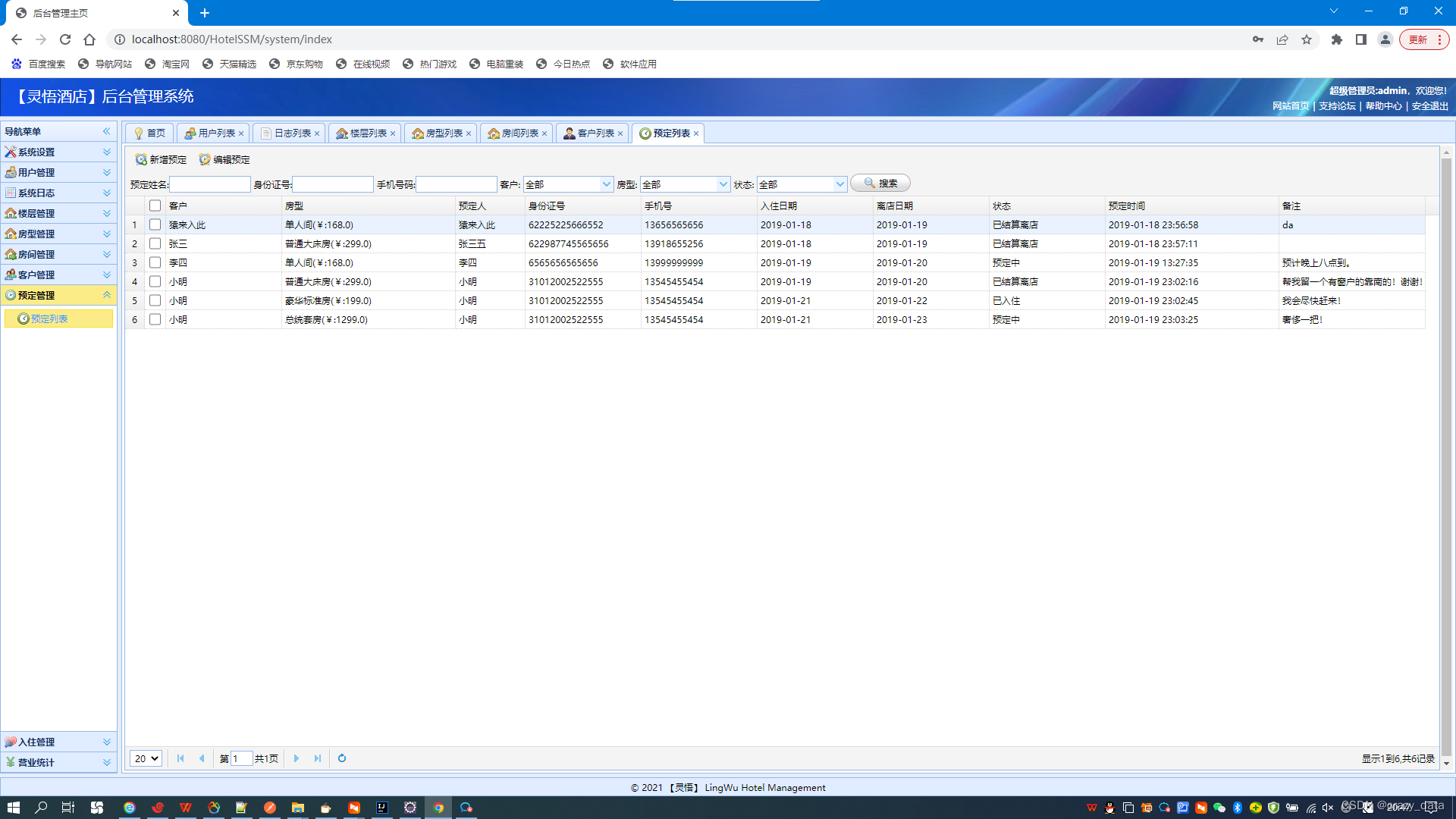Close the 楼层列表 tab
Viewport: 1456px width, 819px height.
pyautogui.click(x=393, y=133)
